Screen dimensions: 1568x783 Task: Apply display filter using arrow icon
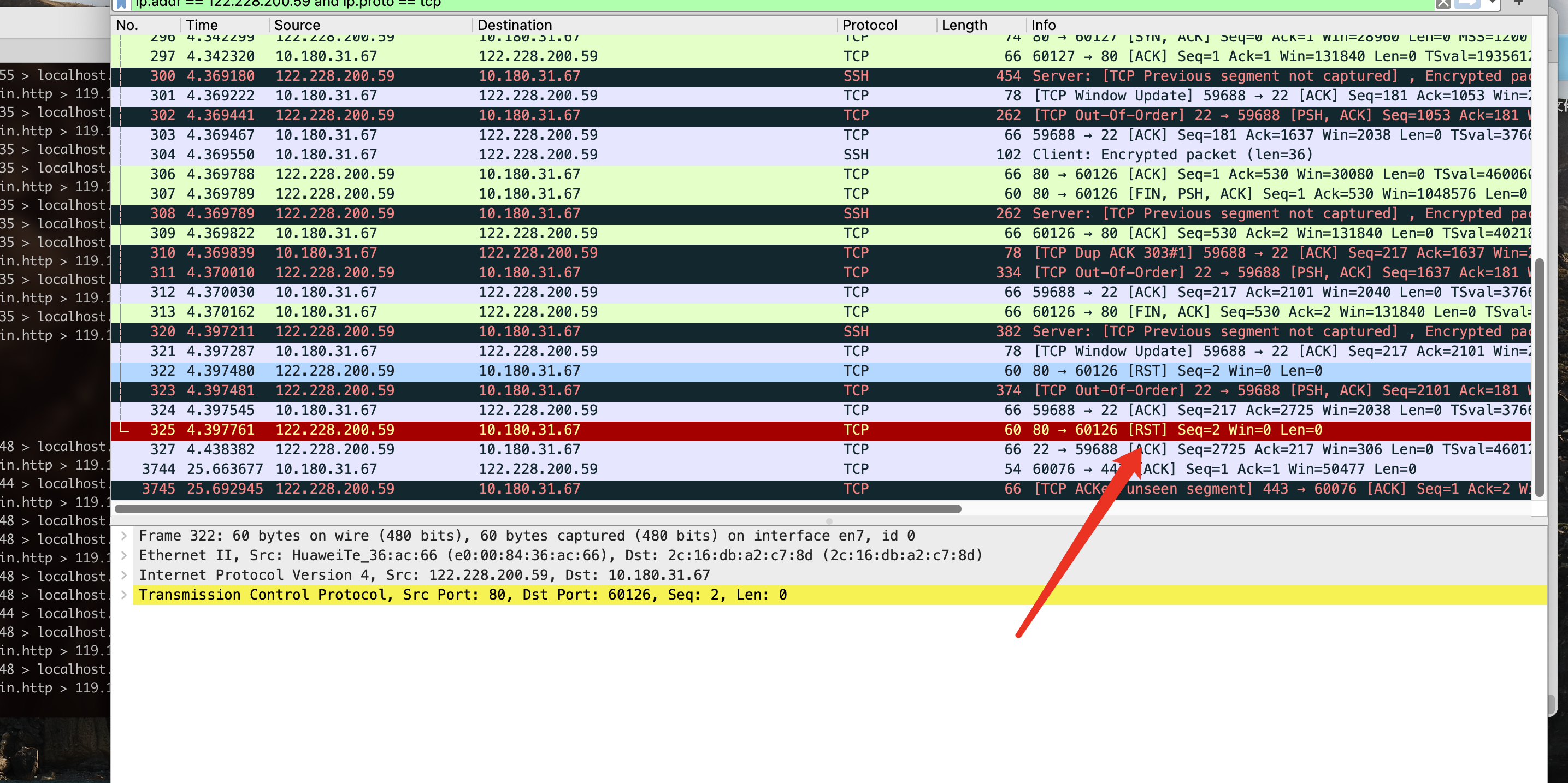pyautogui.click(x=1467, y=3)
